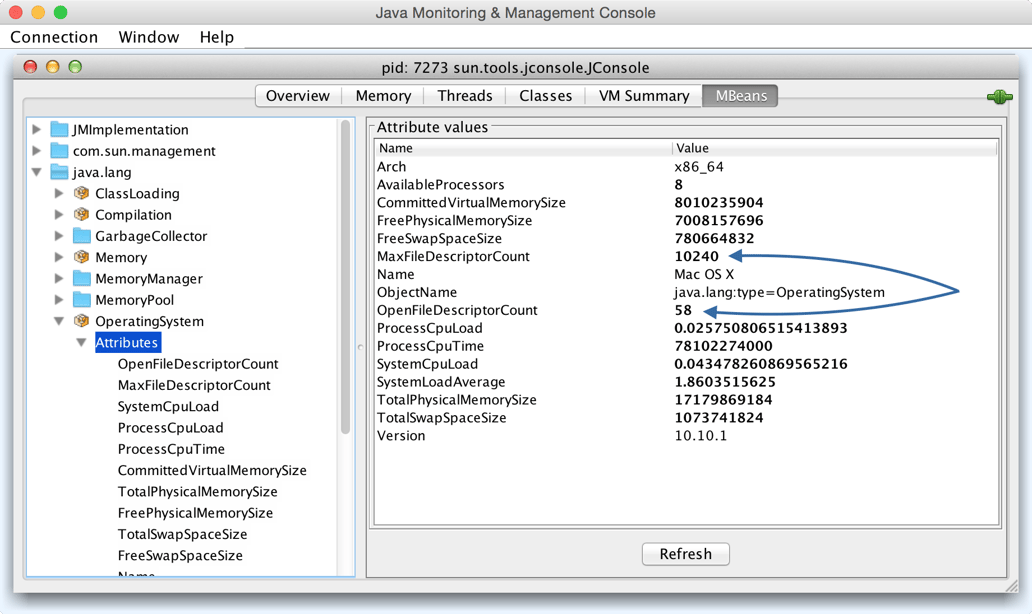1032x614 pixels.
Task: Select the com.sun.management folder
Action: tap(58, 150)
